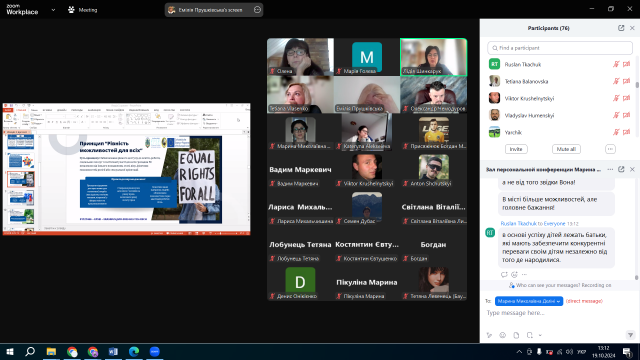Select Anton Shchutskyi video tile

433,169
